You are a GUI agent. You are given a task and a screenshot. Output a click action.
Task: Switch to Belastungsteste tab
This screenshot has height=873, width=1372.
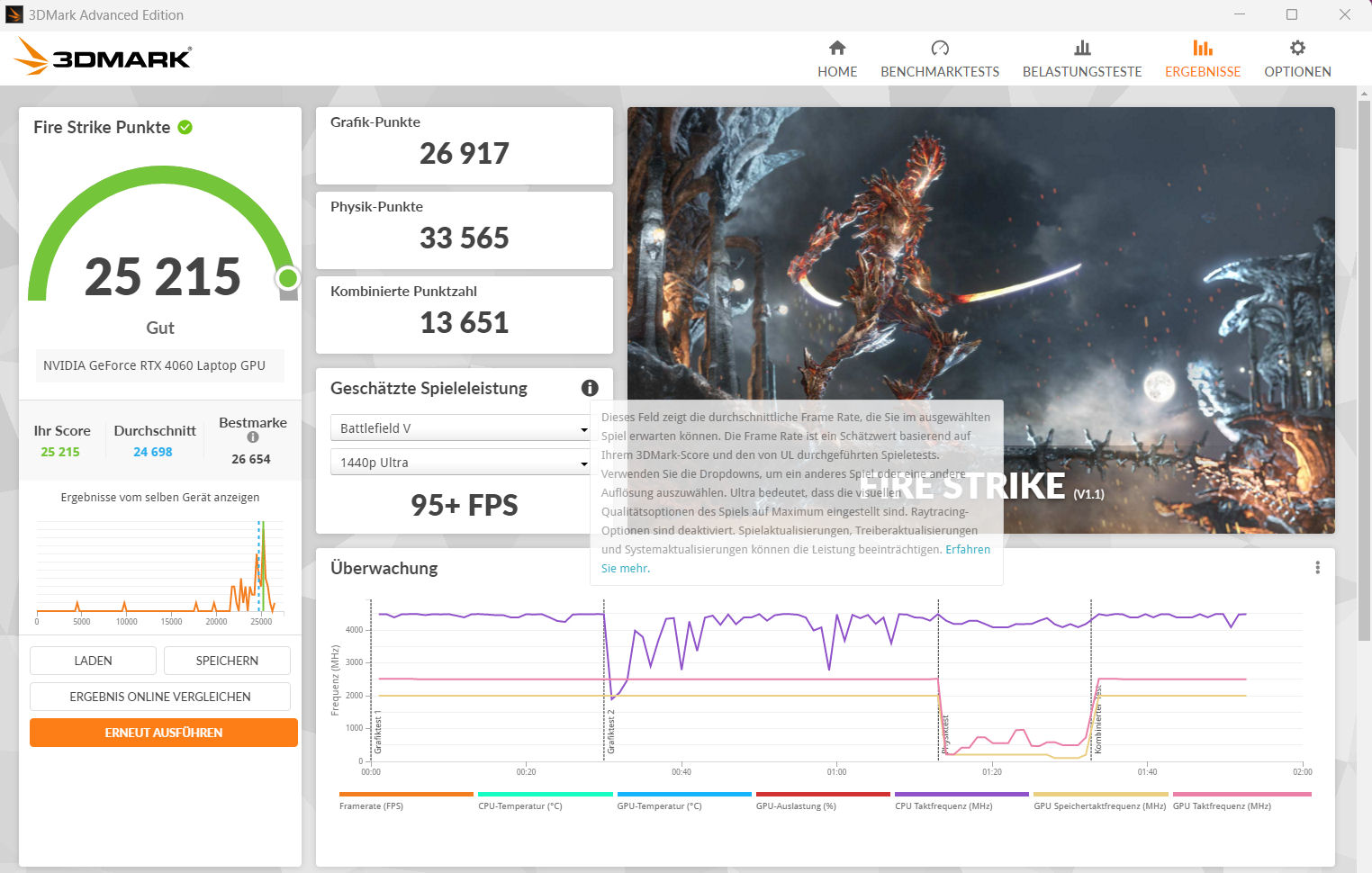[1082, 59]
